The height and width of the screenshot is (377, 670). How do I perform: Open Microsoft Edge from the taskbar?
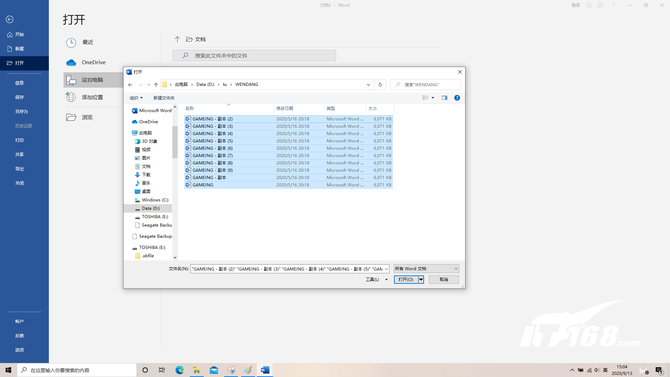pos(179,370)
